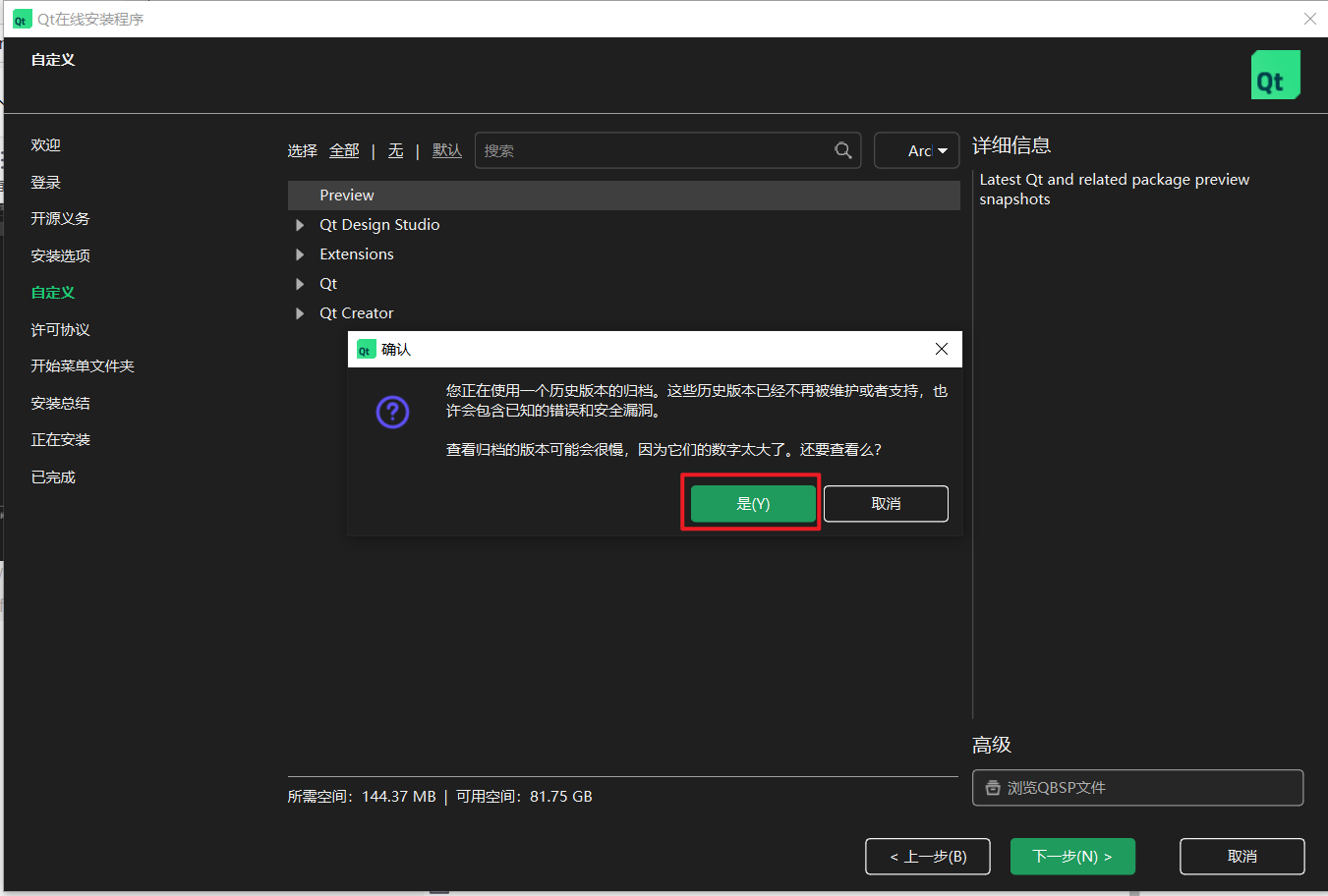Click 正在安装 step in sidebar

[60, 440]
